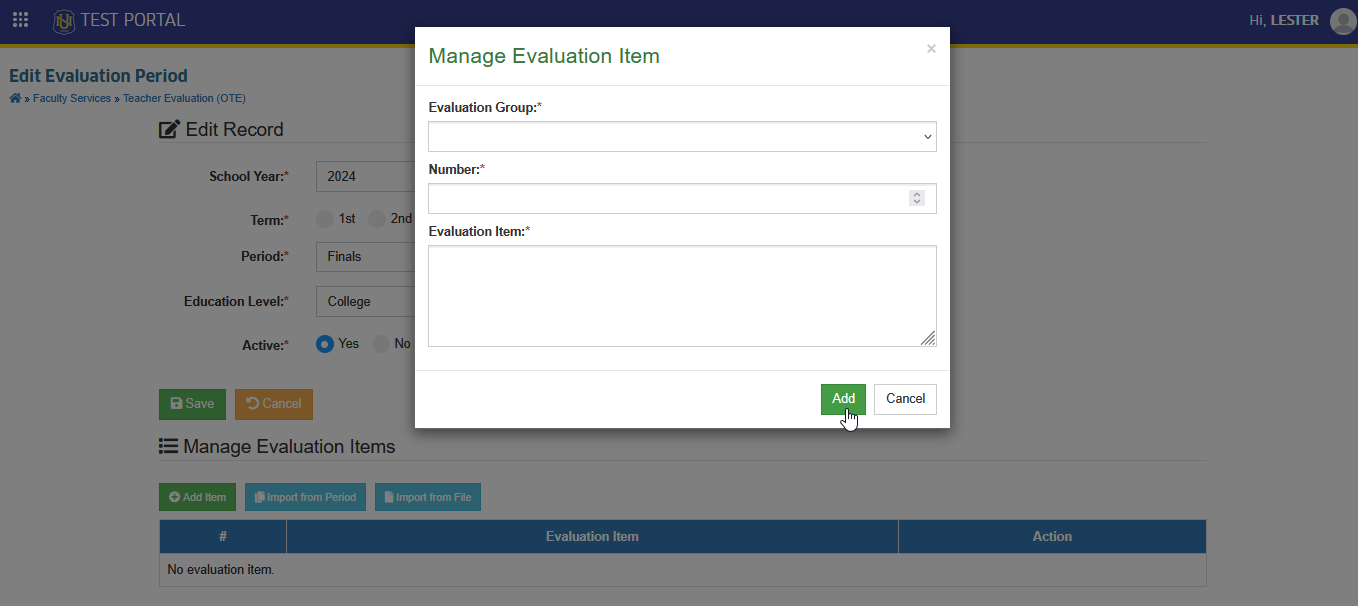Click into the Evaluation Item textarea
1358x606 pixels.
pyautogui.click(x=682, y=296)
